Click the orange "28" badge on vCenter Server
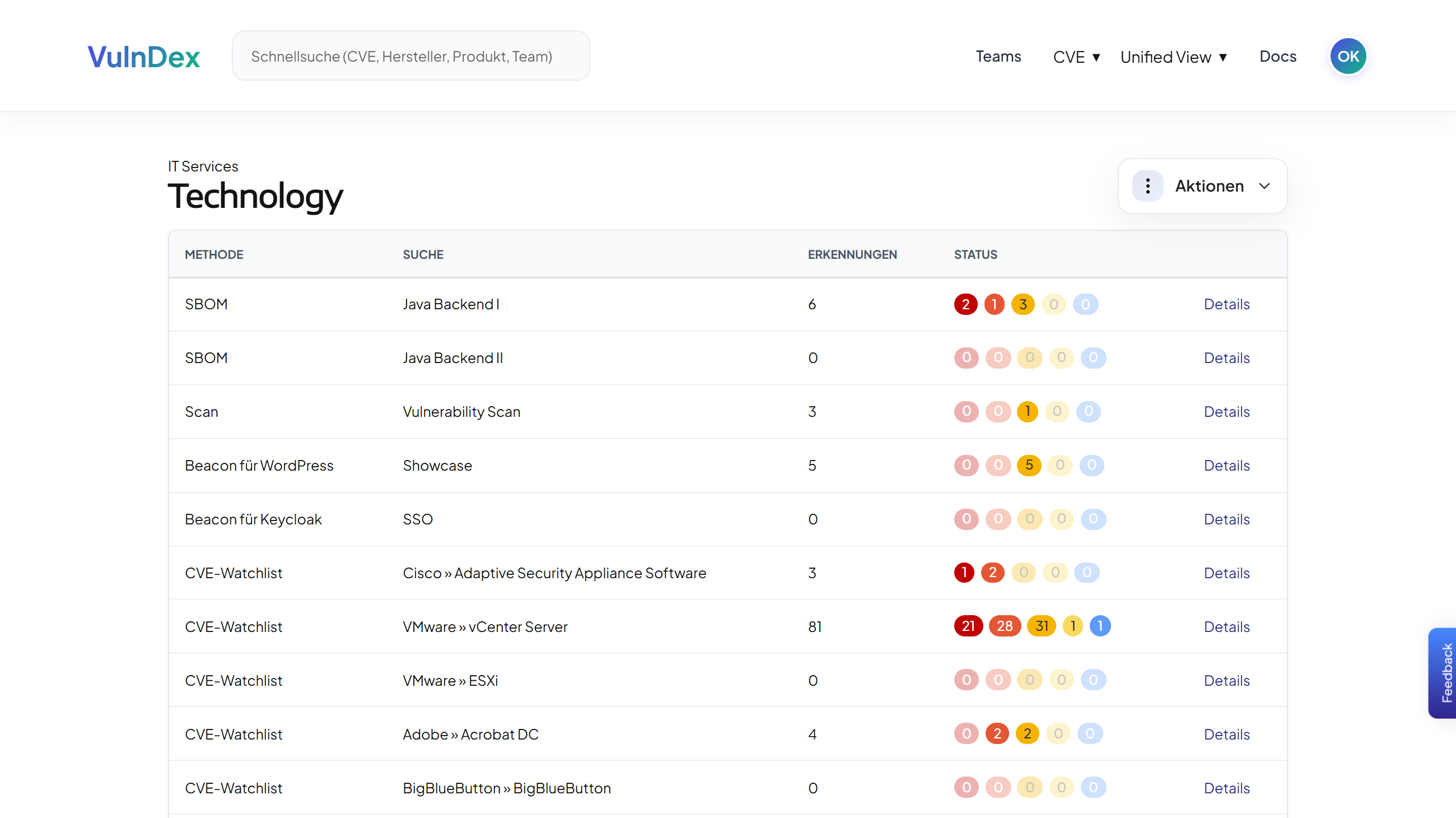 [1005, 626]
